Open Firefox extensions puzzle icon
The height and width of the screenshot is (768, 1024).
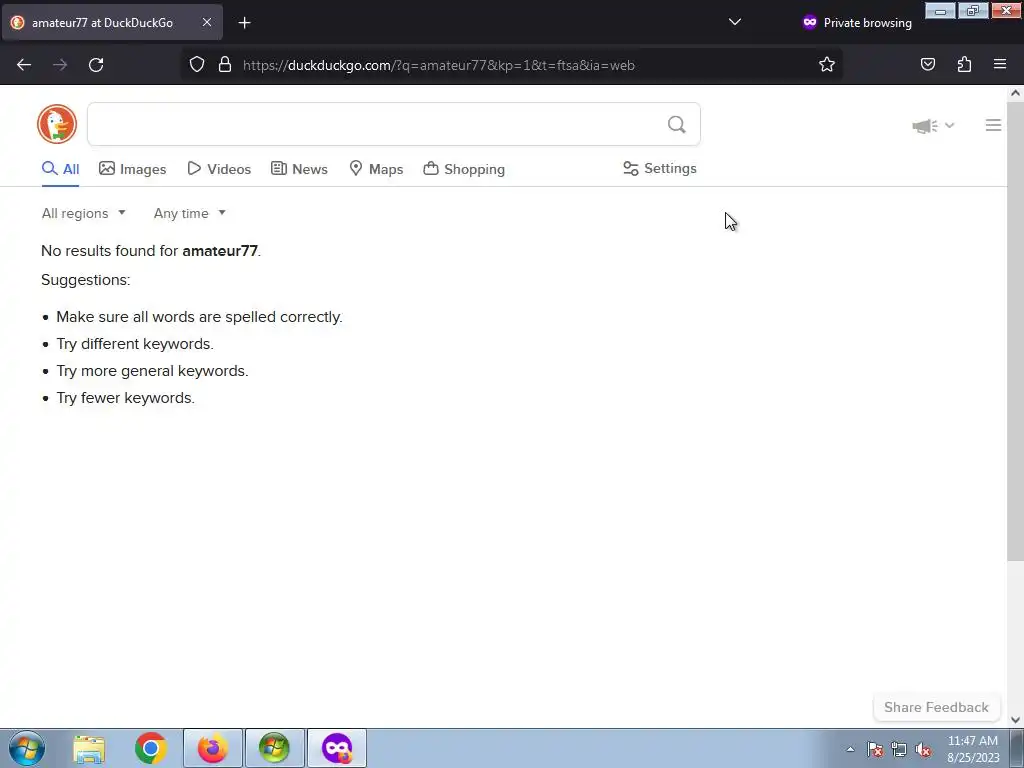pos(964,65)
